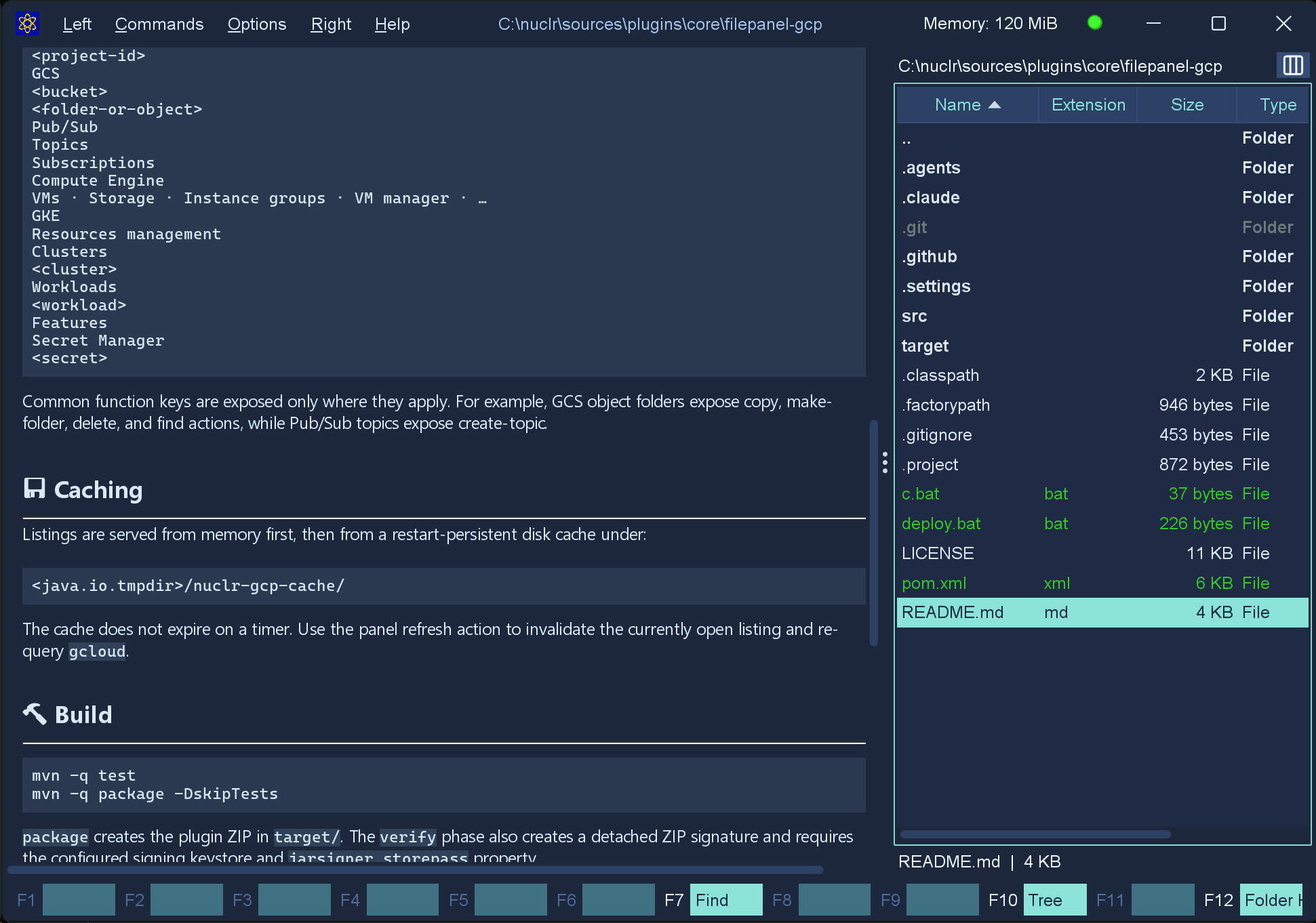
Task: Click the vertical three-dot panel splitter handle
Action: pos(885,463)
